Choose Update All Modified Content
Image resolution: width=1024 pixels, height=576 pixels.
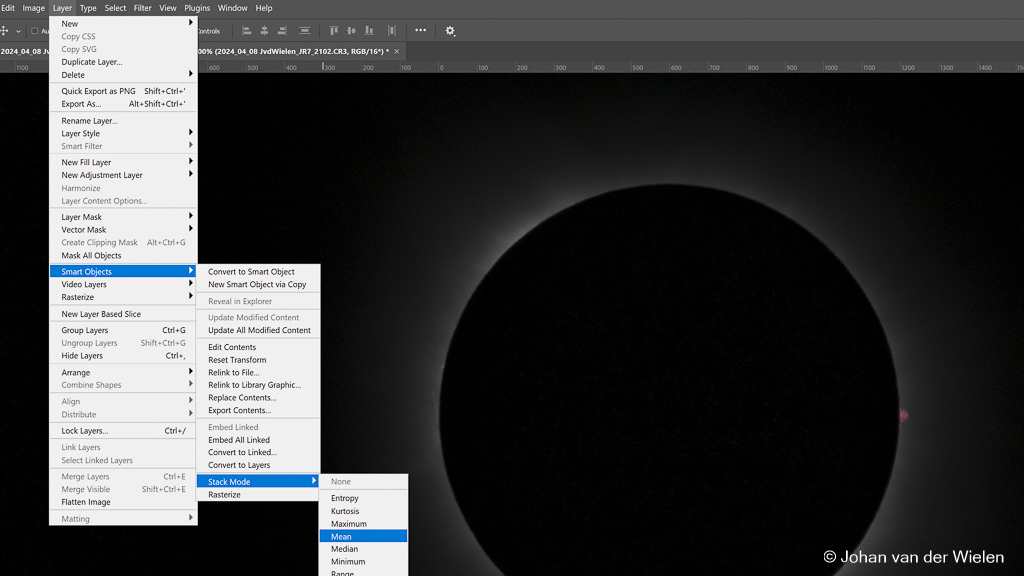coord(259,330)
